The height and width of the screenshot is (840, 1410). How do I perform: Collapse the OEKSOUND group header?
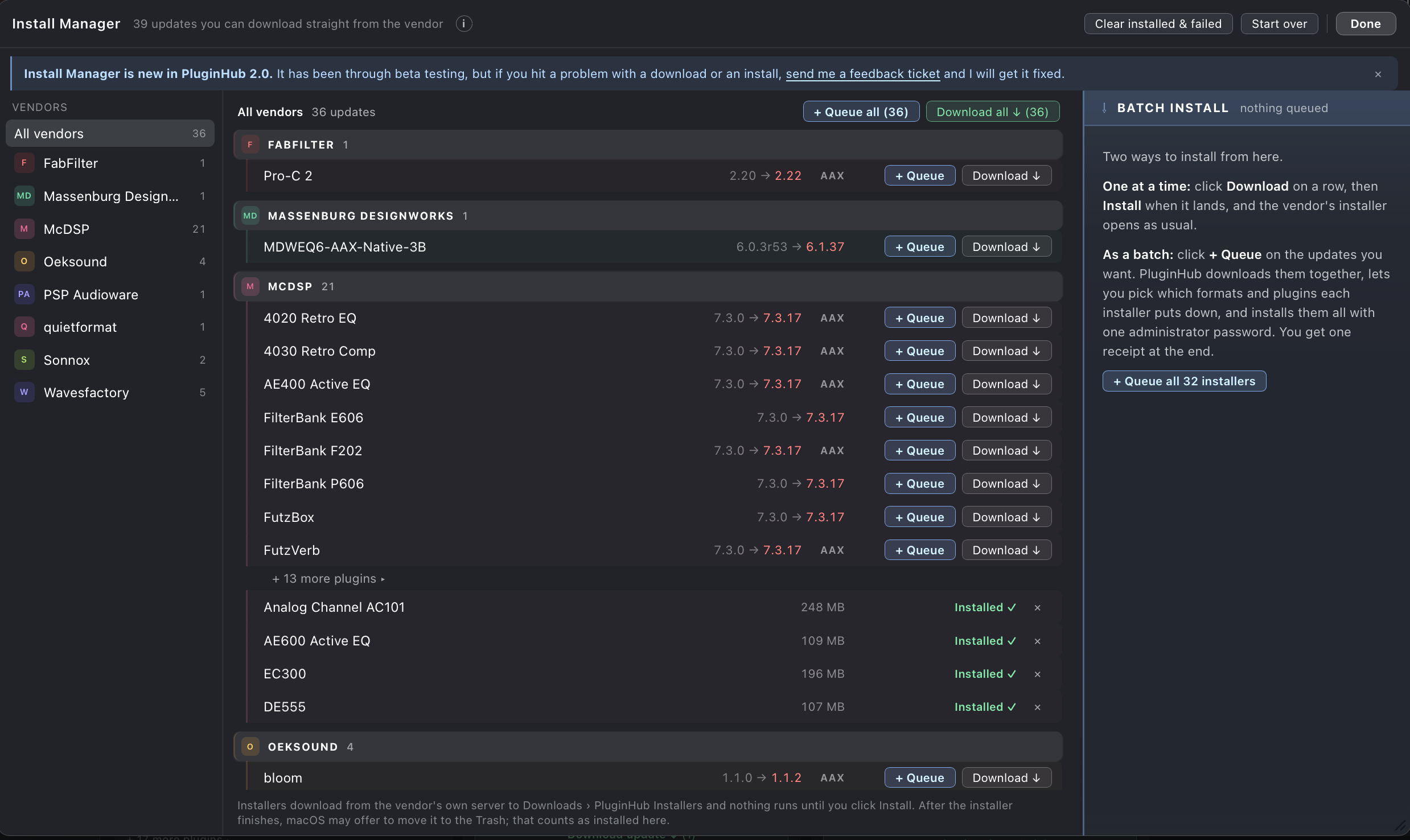coord(648,747)
